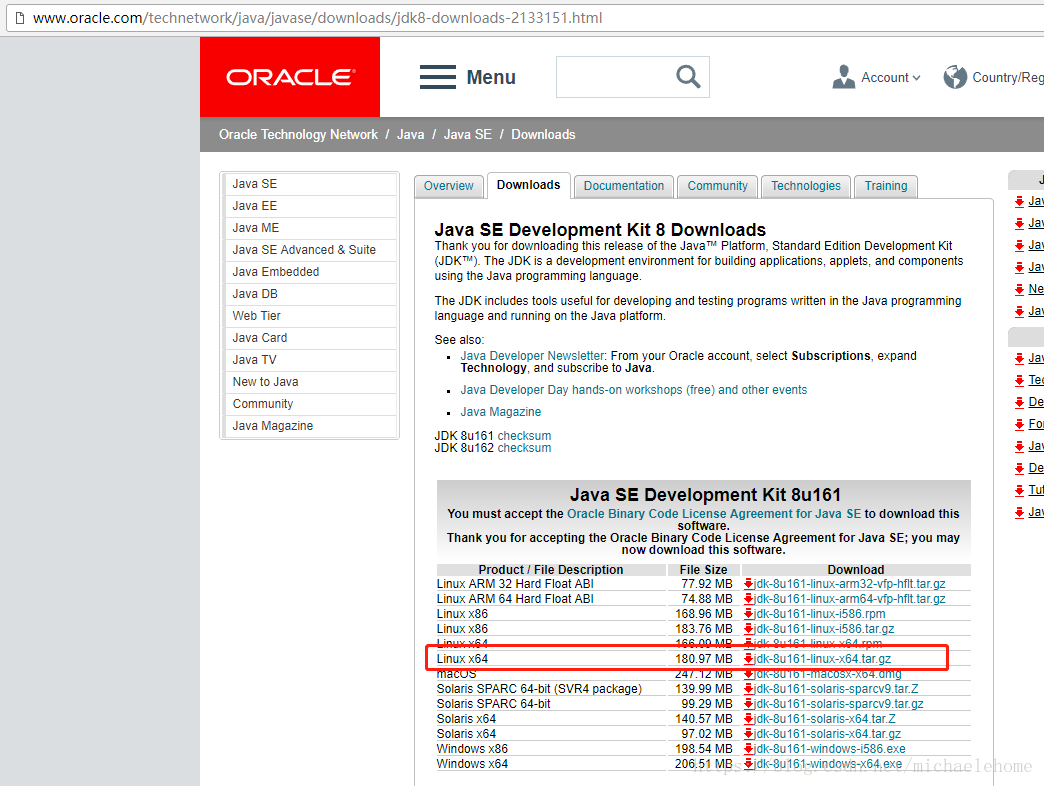Download jdk-8u161-linux-arm64-vfp-hflt.tar.gz
The image size is (1044, 786).
850,599
